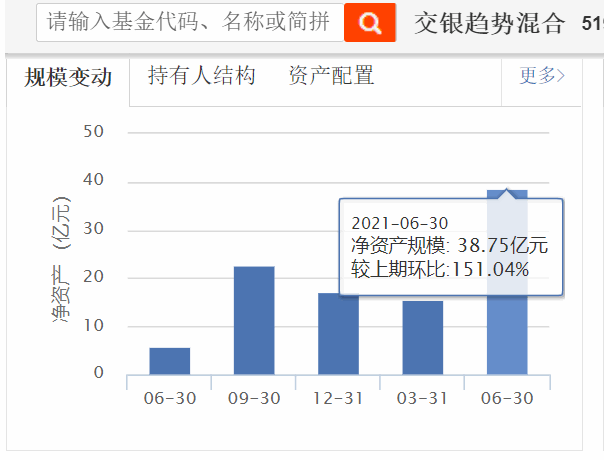Click tooltip text 较上期环比:151.04%
Viewport: 604px width, 460px height.
pos(440,269)
